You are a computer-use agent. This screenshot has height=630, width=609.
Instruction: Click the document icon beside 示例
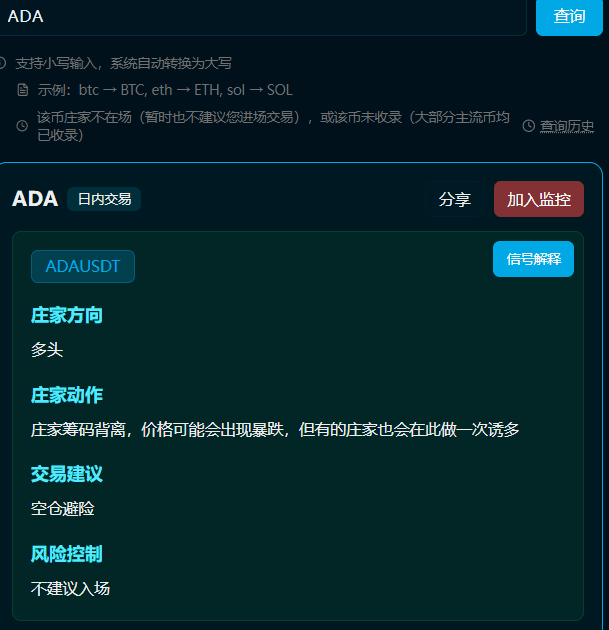[23, 90]
